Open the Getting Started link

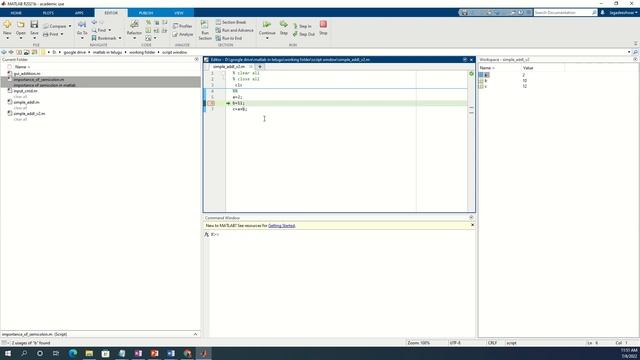coord(282,226)
